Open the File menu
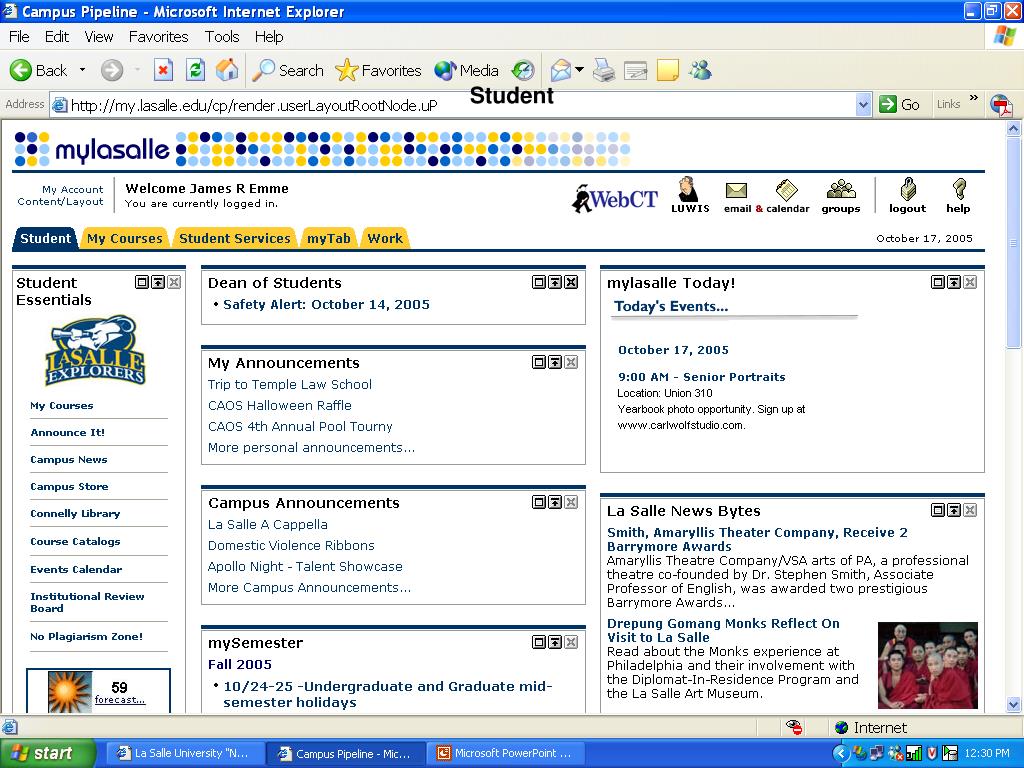The height and width of the screenshot is (768, 1024). click(19, 37)
